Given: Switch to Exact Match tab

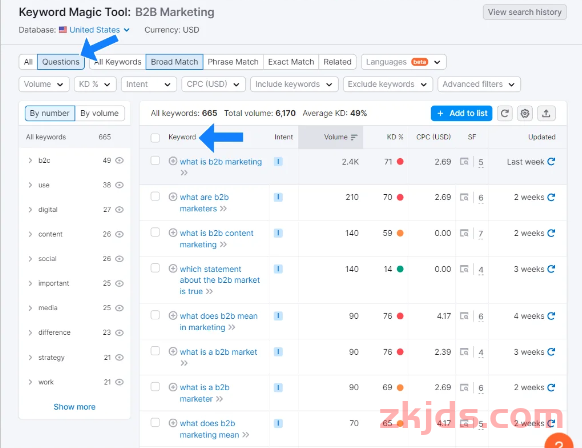Looking at the screenshot, I should [x=291, y=62].
